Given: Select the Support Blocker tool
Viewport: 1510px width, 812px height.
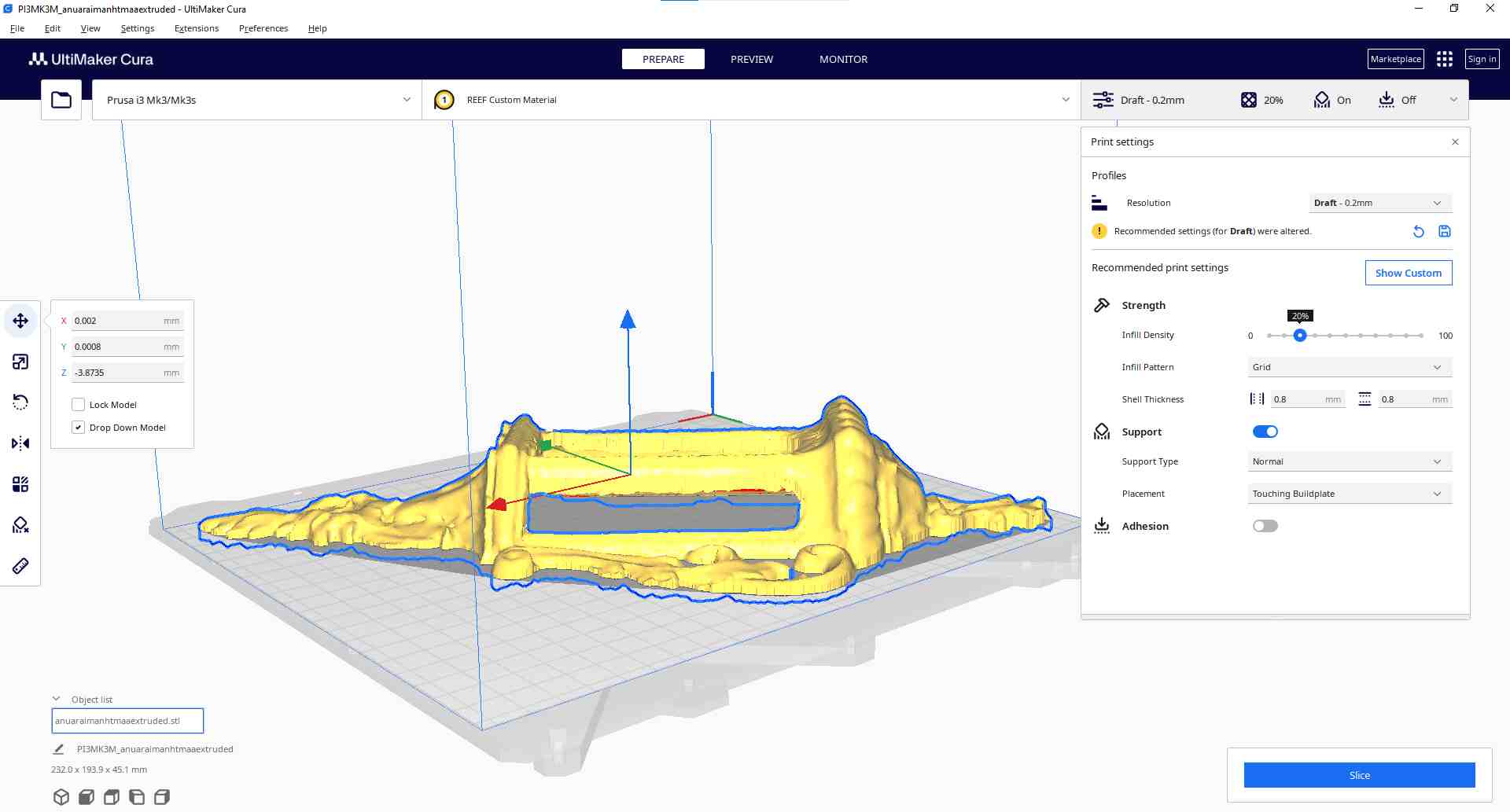Looking at the screenshot, I should (20, 525).
